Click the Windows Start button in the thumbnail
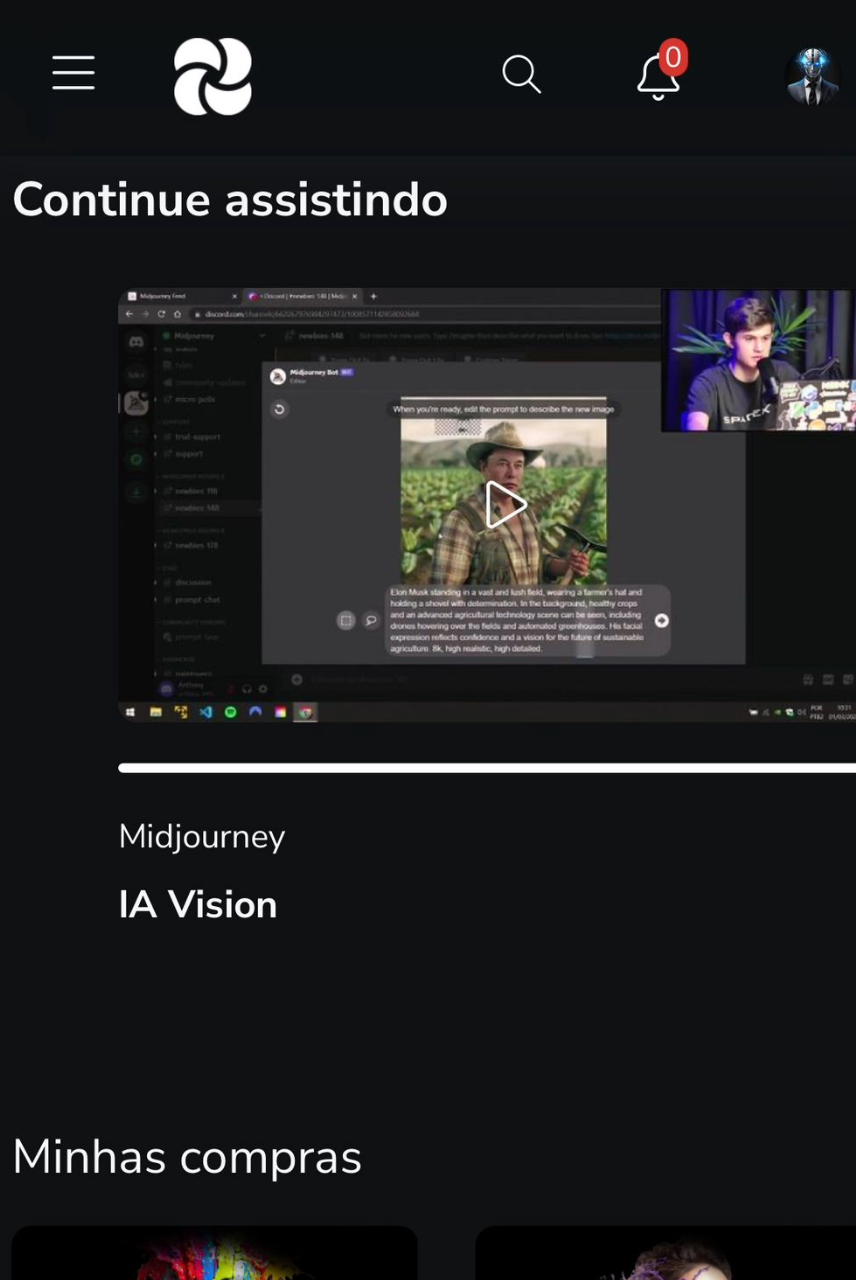The image size is (856, 1280). [x=130, y=712]
